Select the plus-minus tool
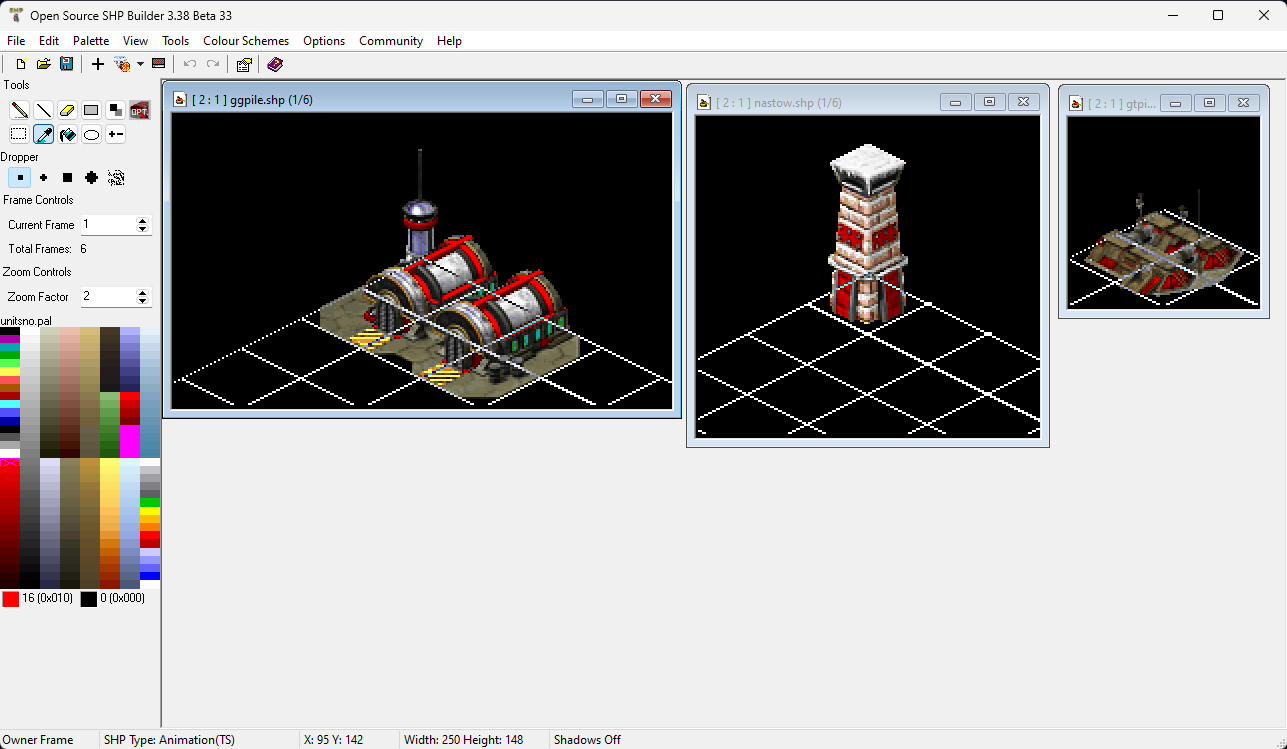The width and height of the screenshot is (1287, 749). coord(115,134)
